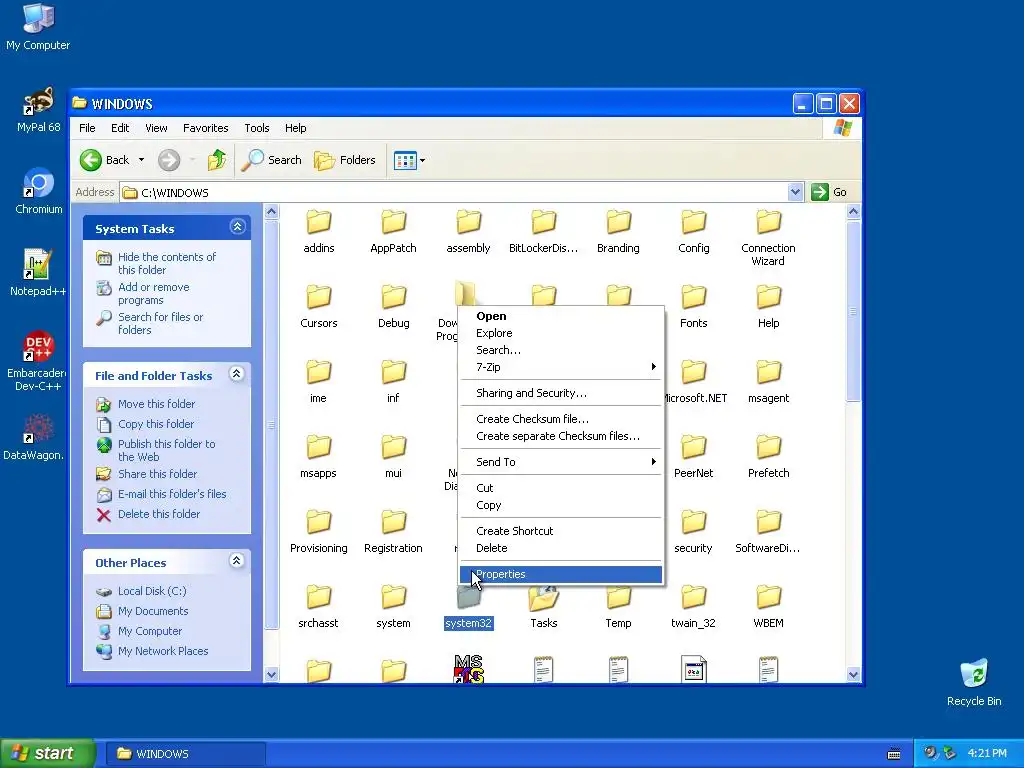Open My Network Places link
Viewport: 1024px width, 768px height.
pyautogui.click(x=163, y=651)
